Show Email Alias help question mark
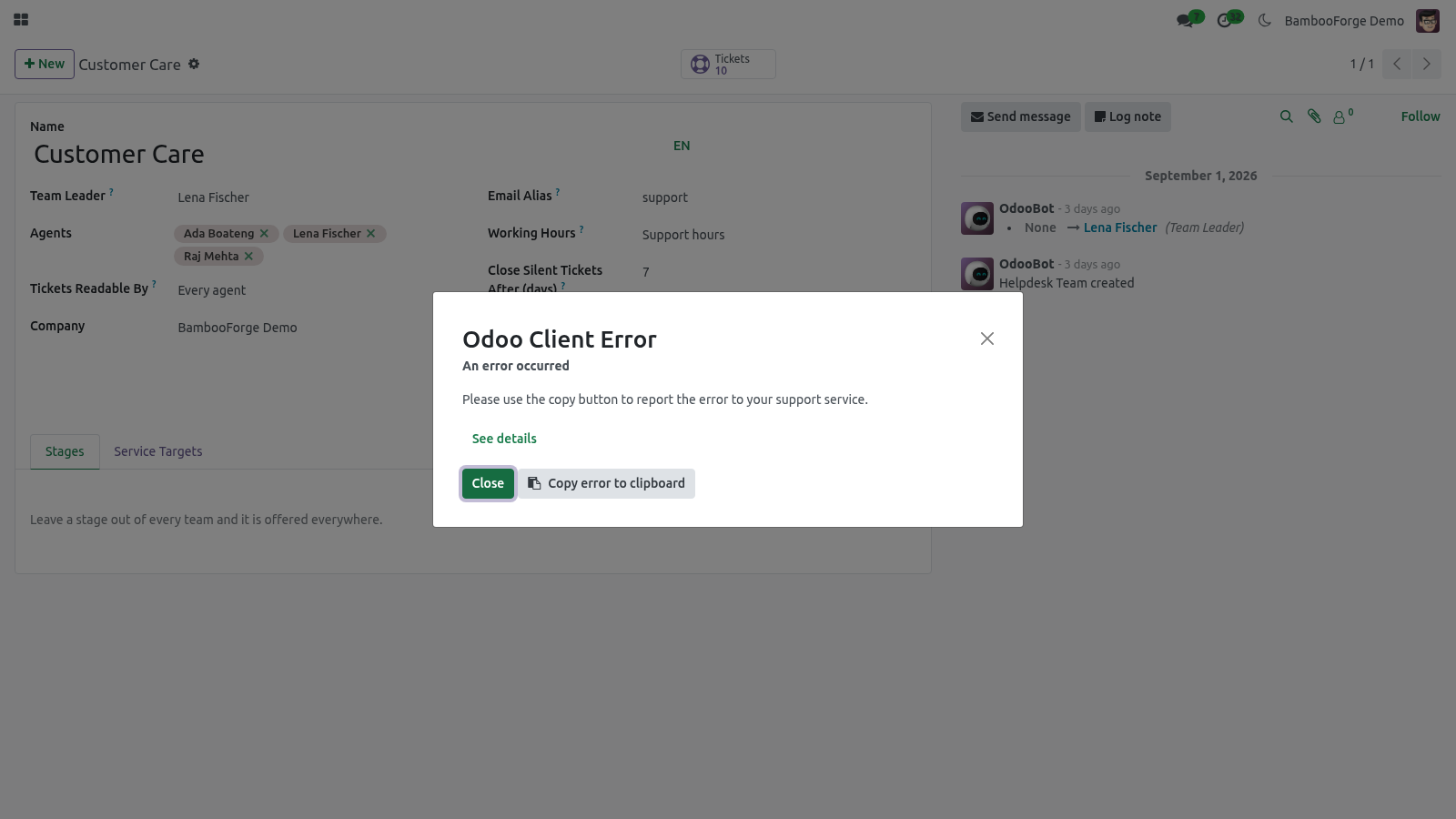The image size is (1456, 819). tap(558, 192)
